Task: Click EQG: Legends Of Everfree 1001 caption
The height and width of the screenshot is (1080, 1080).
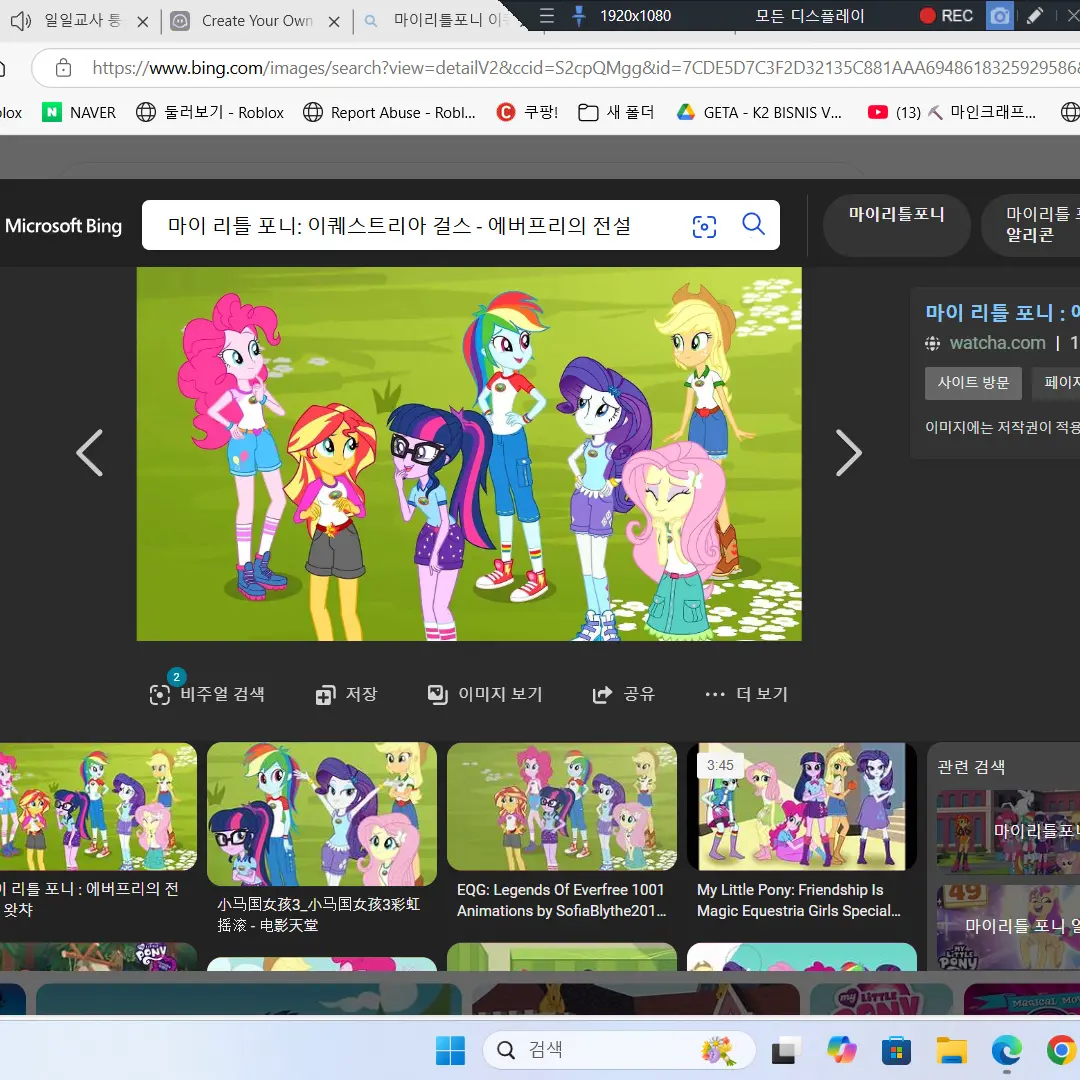Action: tap(561, 900)
